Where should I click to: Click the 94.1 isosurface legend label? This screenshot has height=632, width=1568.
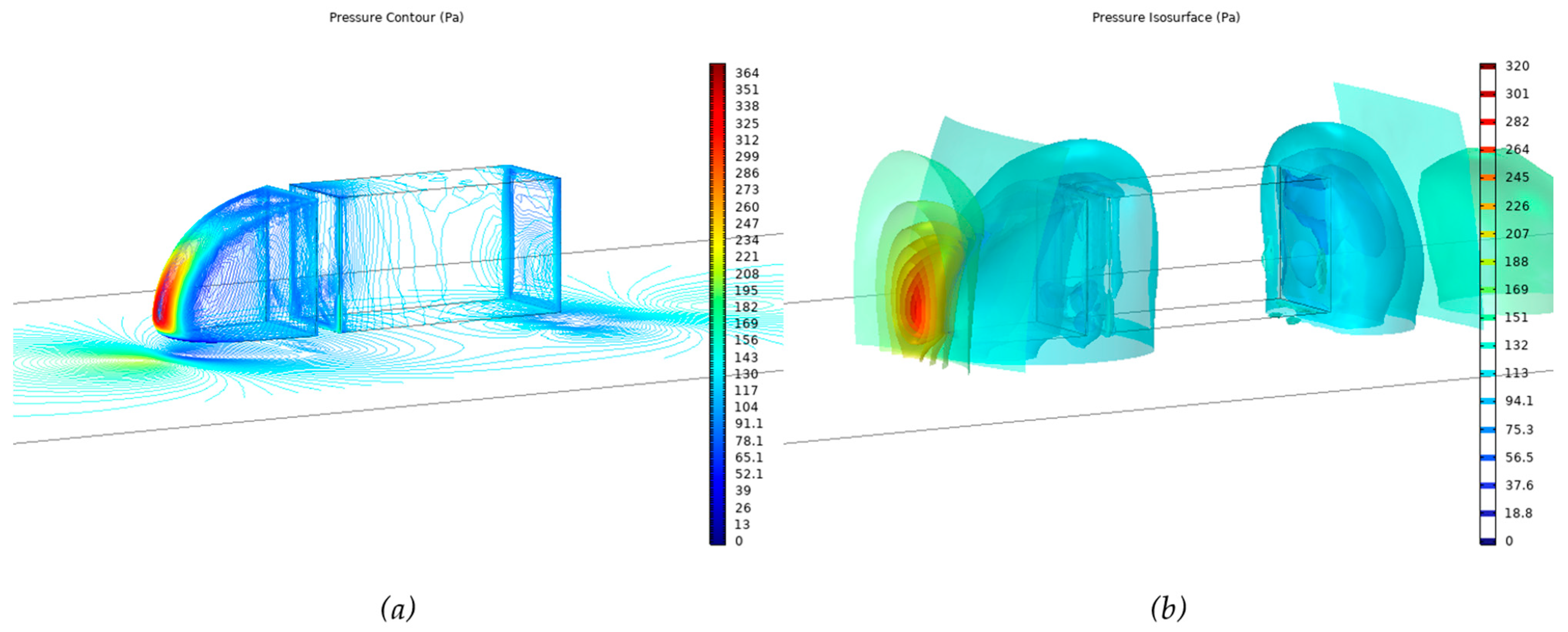coord(1519,401)
